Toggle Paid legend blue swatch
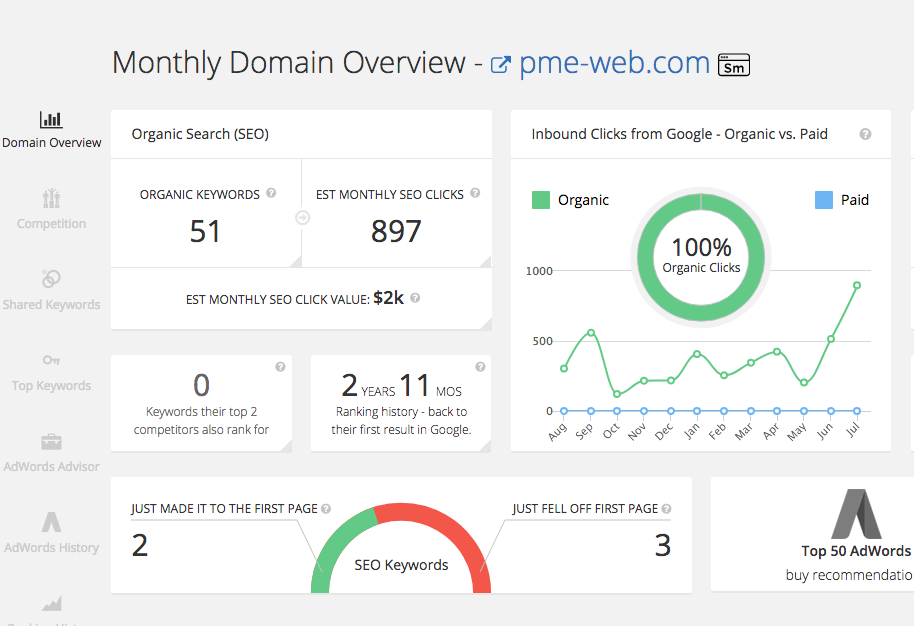Screen dimensions: 914x626 (824, 200)
